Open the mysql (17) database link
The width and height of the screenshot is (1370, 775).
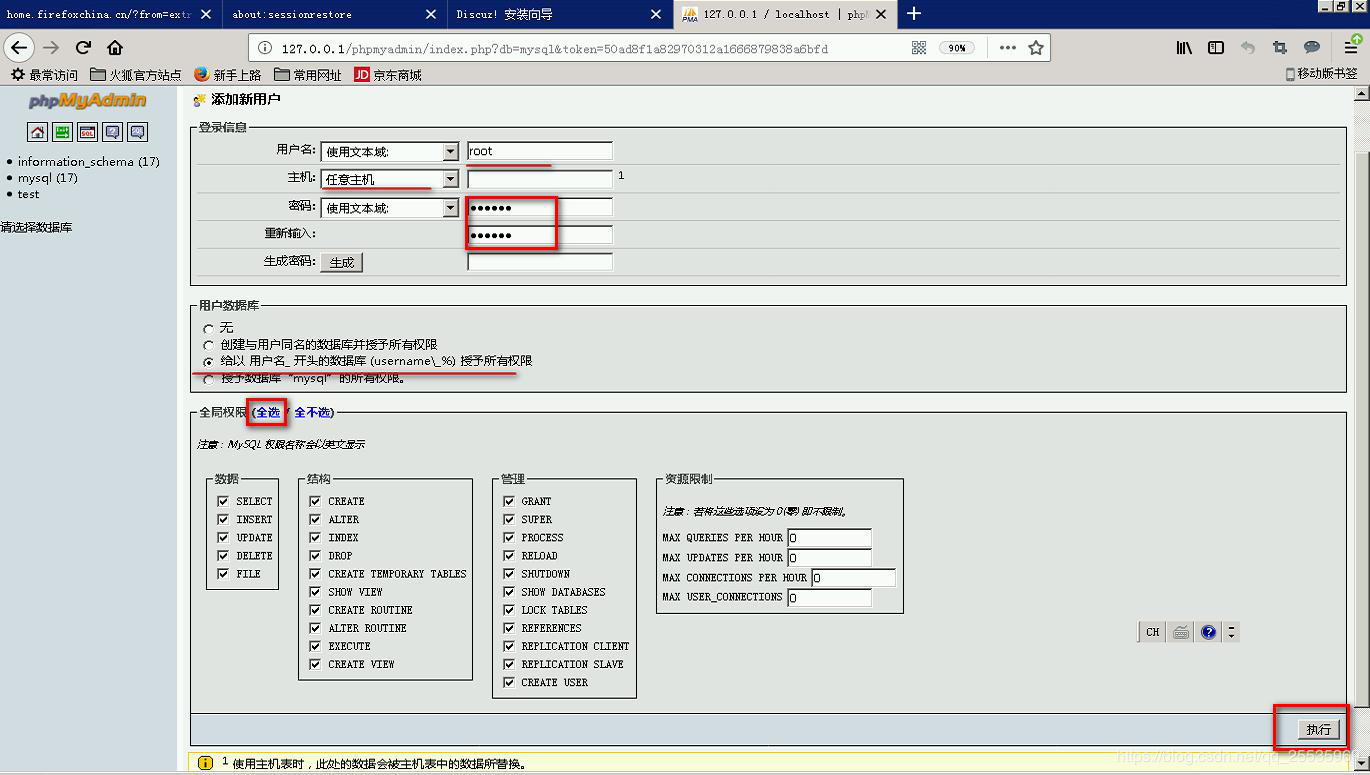(47, 178)
